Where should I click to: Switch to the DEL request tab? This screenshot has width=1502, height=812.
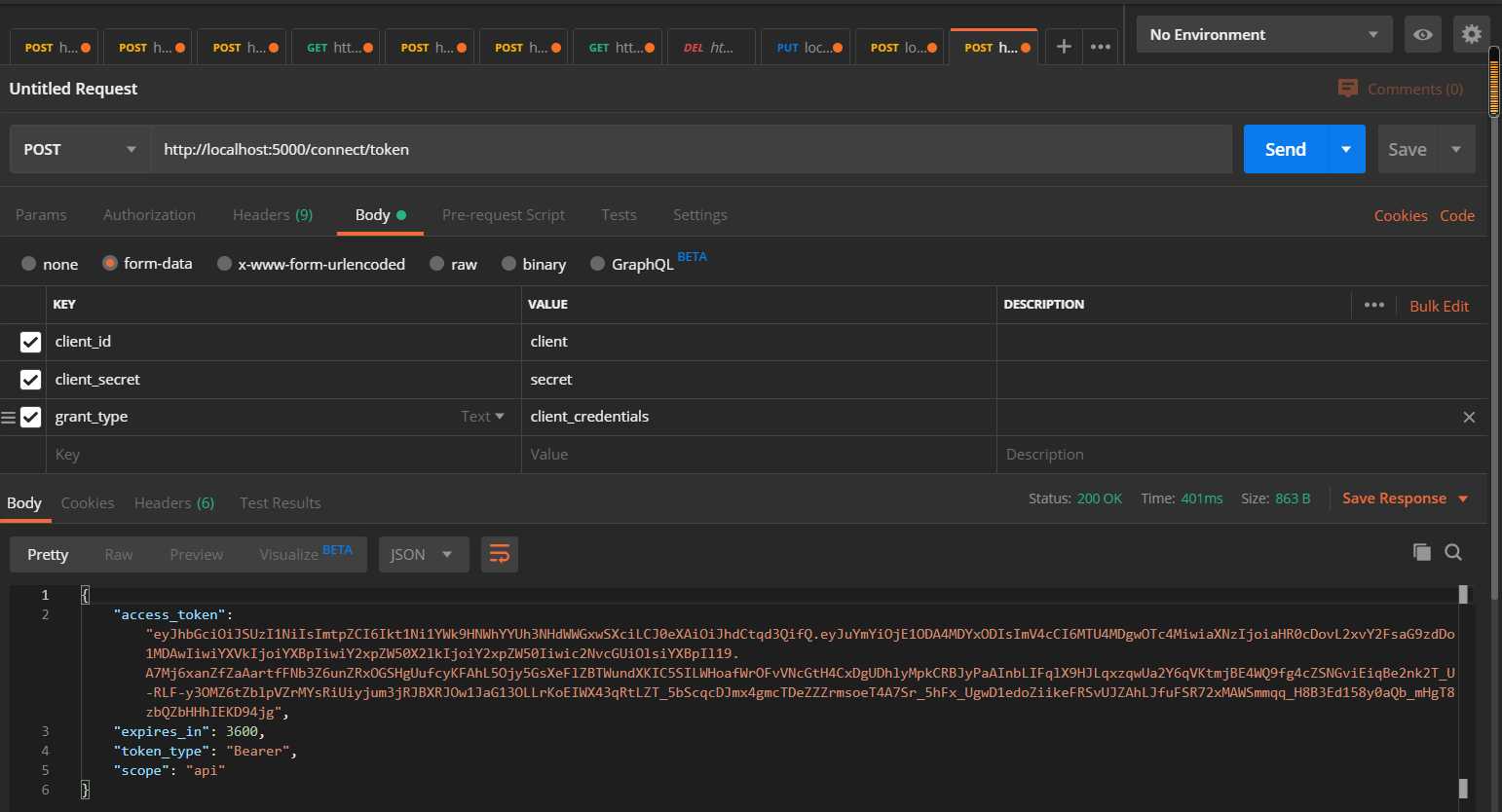710,47
